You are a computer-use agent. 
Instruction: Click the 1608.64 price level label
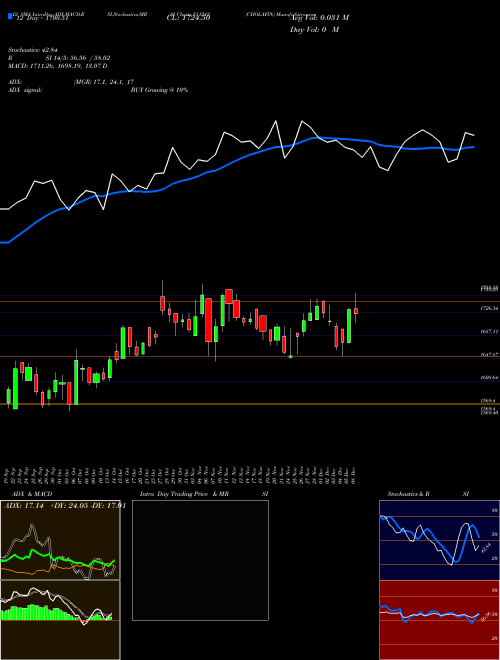pos(489,378)
